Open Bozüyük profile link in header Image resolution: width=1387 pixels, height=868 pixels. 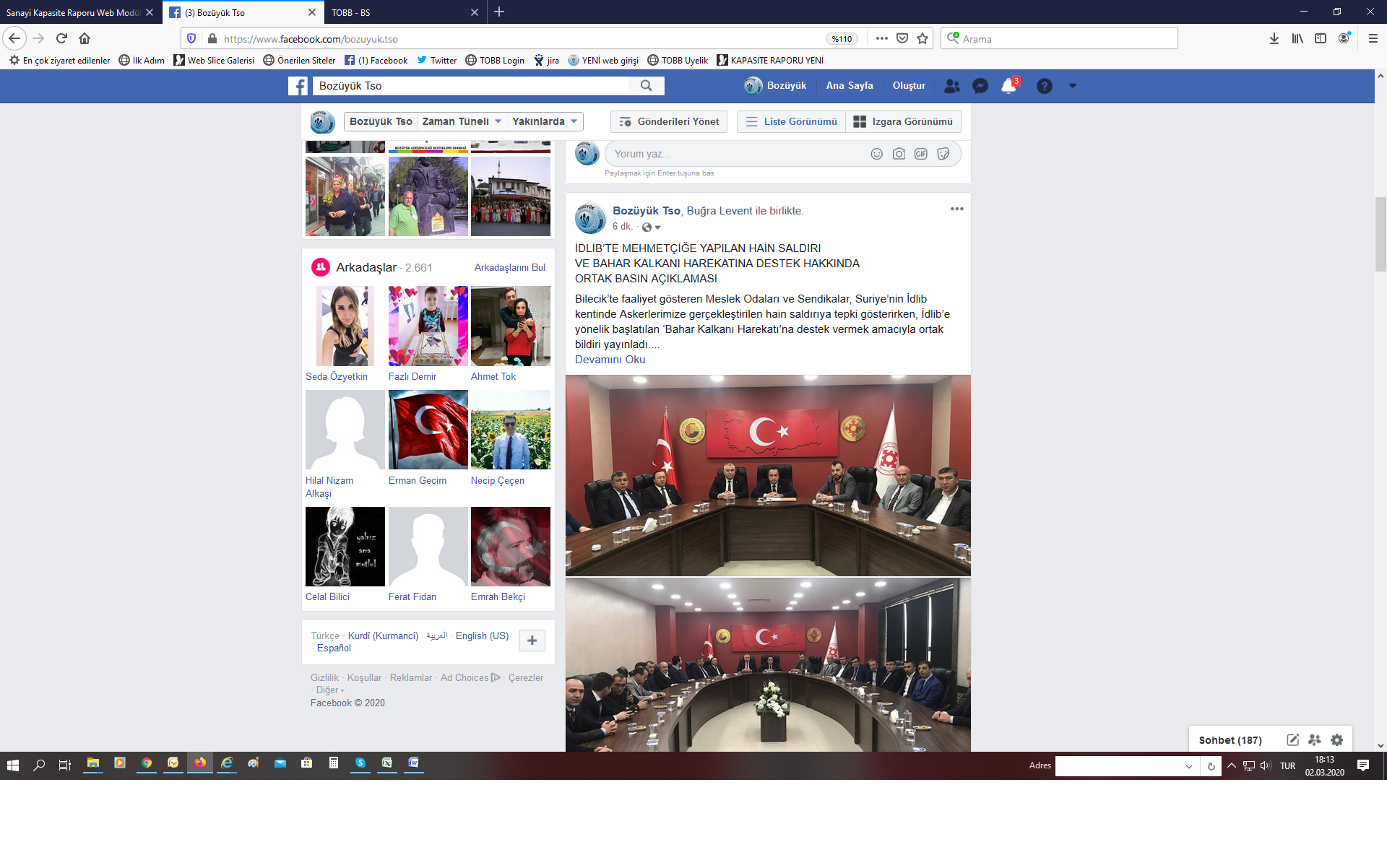pos(775,85)
